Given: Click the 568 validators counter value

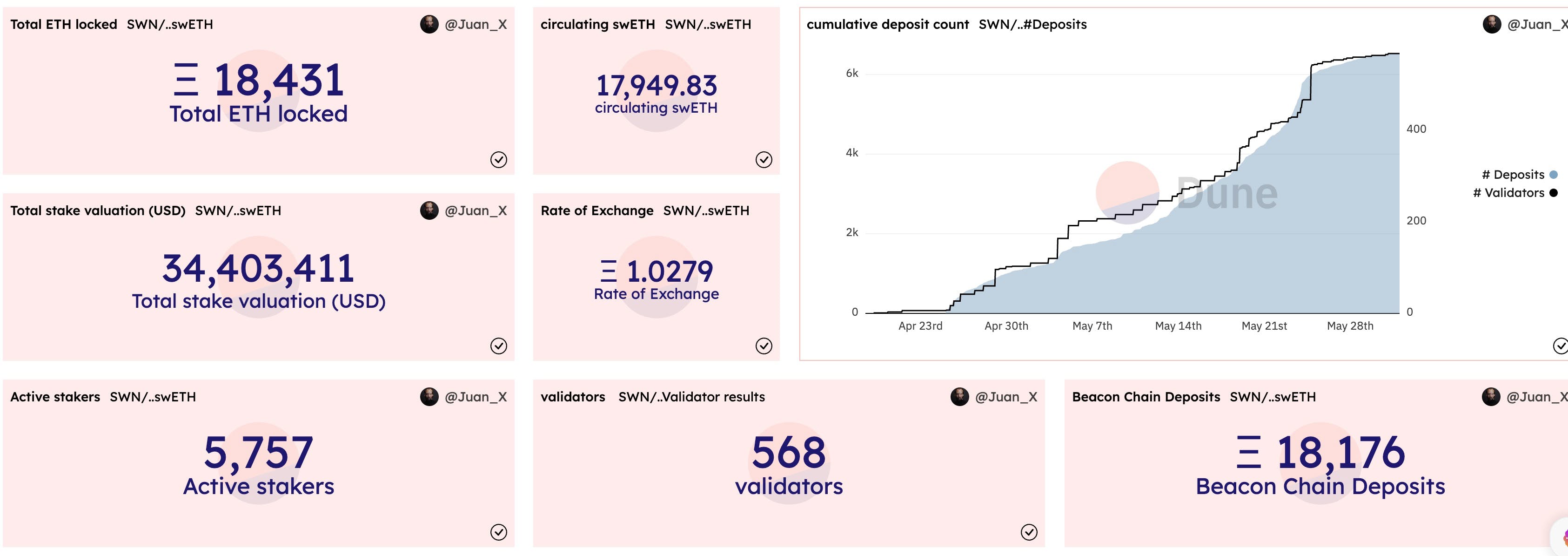Looking at the screenshot, I should coord(789,453).
